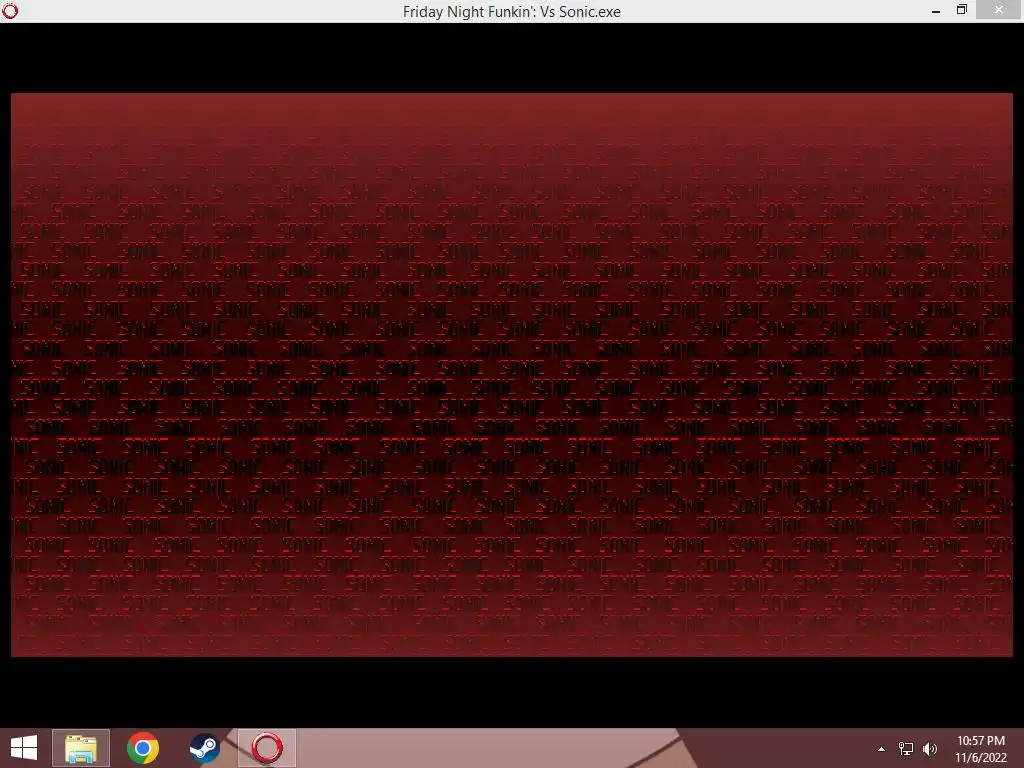The width and height of the screenshot is (1024, 768).
Task: Click the 11/6/2022 date in the taskbar
Action: 980,758
